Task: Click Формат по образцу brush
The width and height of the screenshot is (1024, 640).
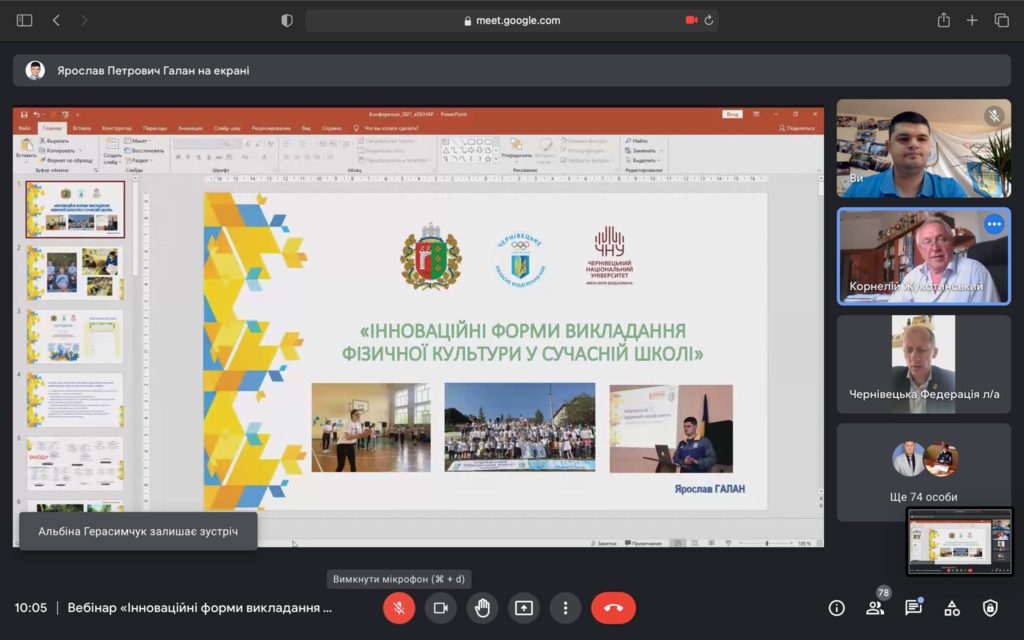Action: click(66, 160)
